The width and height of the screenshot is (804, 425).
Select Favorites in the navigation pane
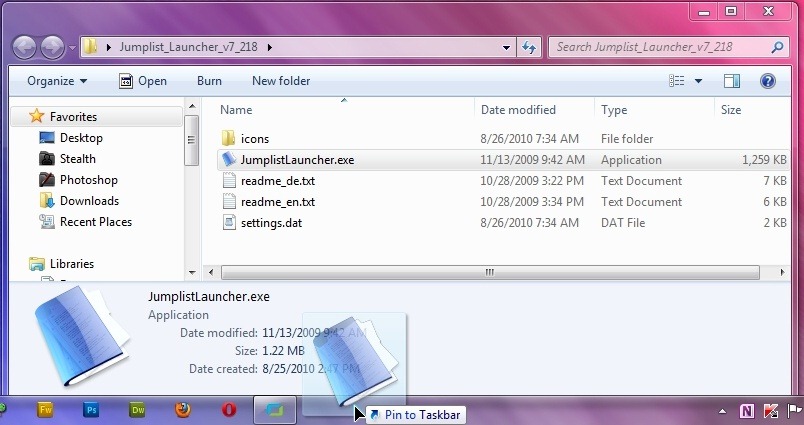click(96, 117)
